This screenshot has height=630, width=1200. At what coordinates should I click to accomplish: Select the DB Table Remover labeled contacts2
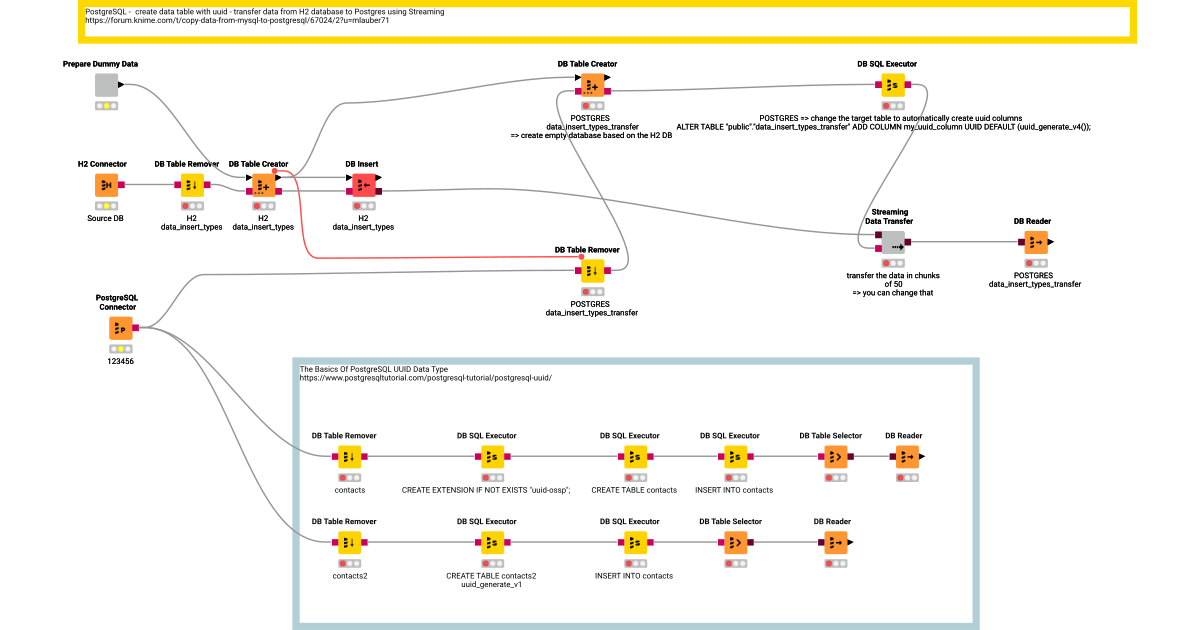coord(349,543)
